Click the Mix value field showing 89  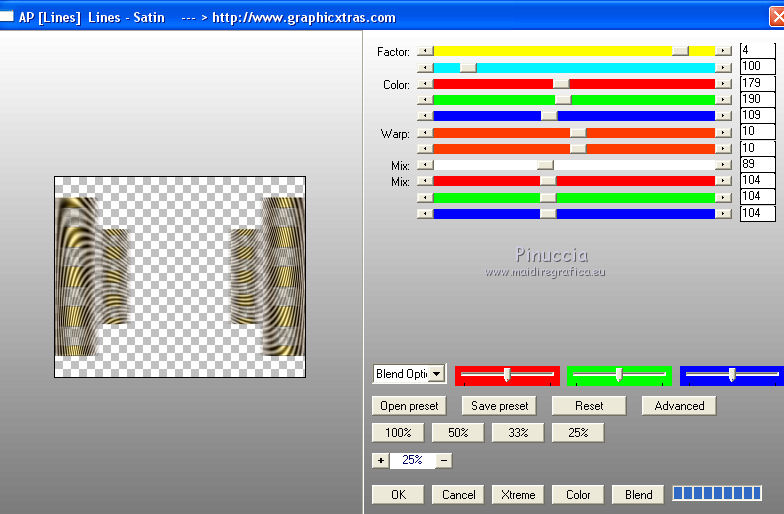[758, 164]
